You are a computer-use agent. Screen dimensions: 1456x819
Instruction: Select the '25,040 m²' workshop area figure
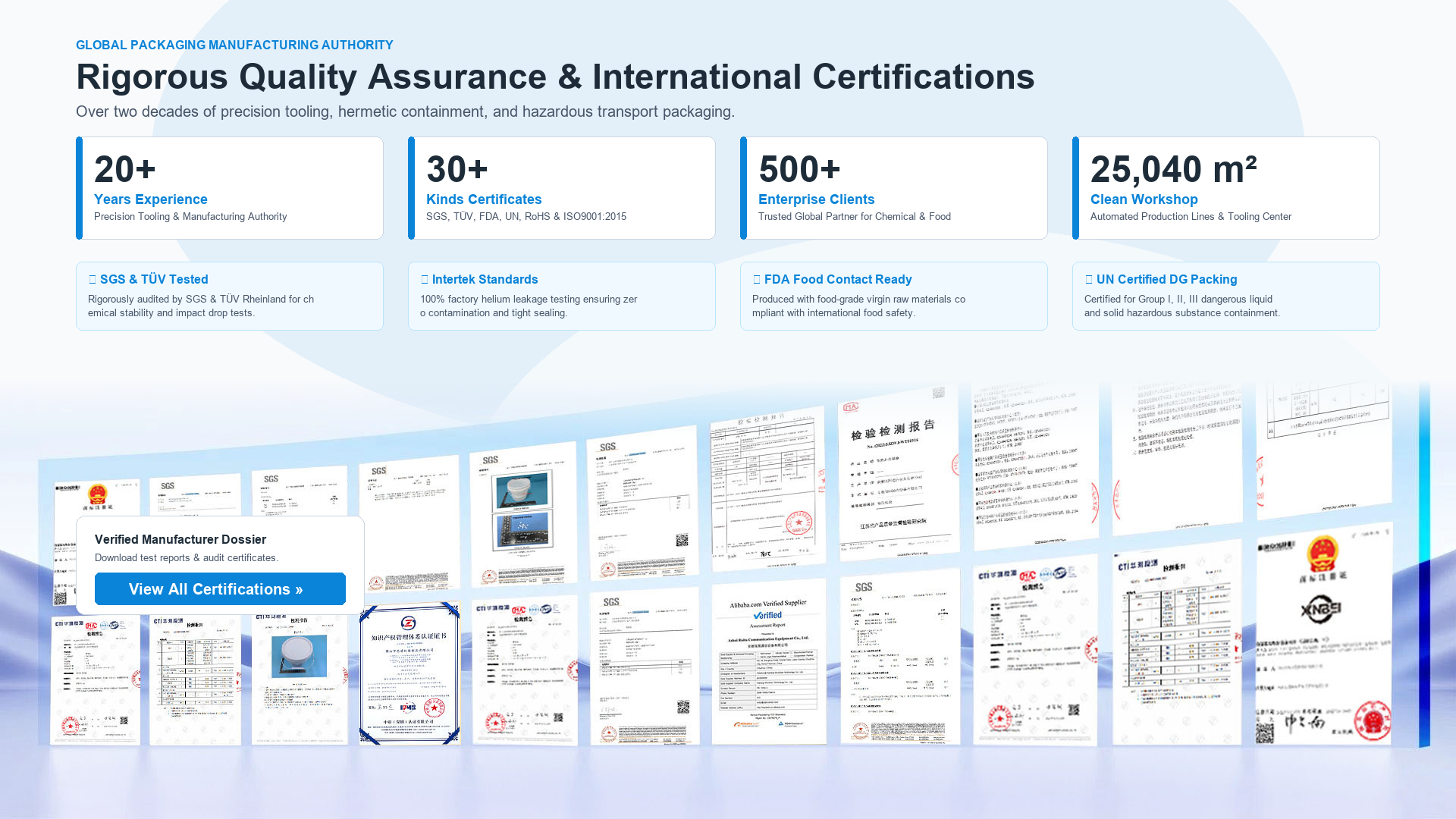[1174, 168]
